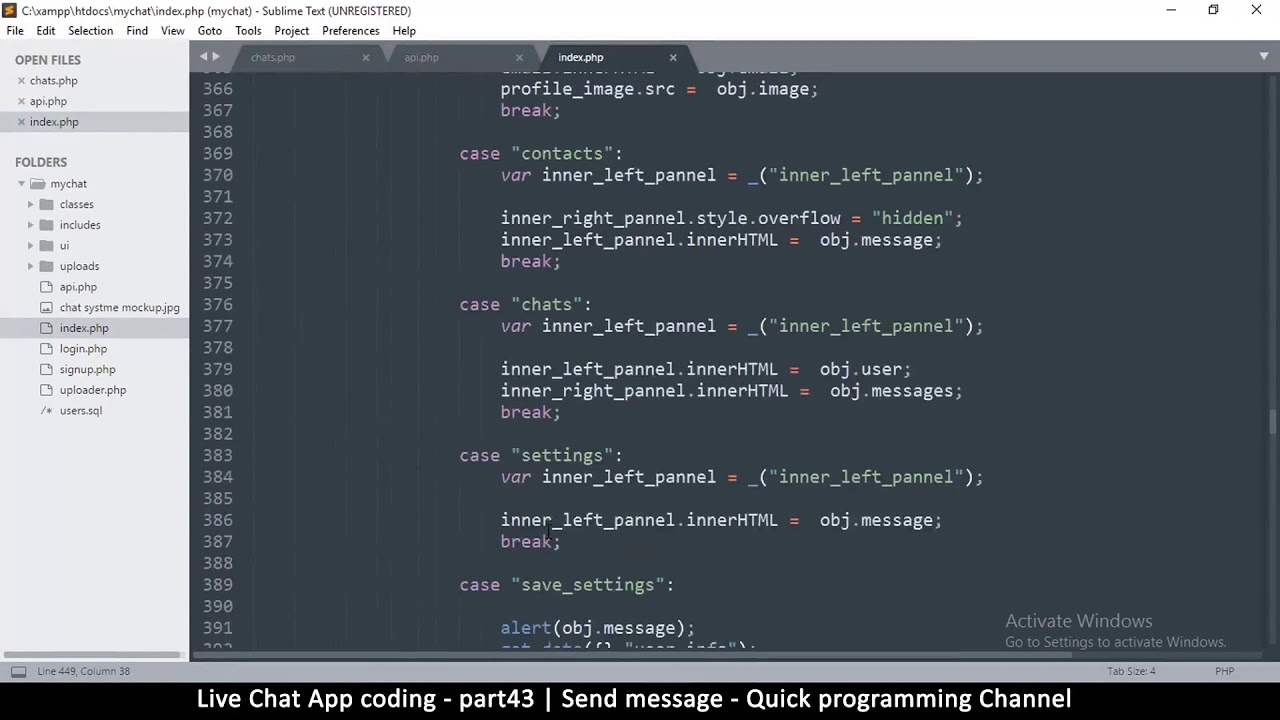The width and height of the screenshot is (1280, 720).
Task: Close api.php in Open Files list
Action: click(x=21, y=101)
